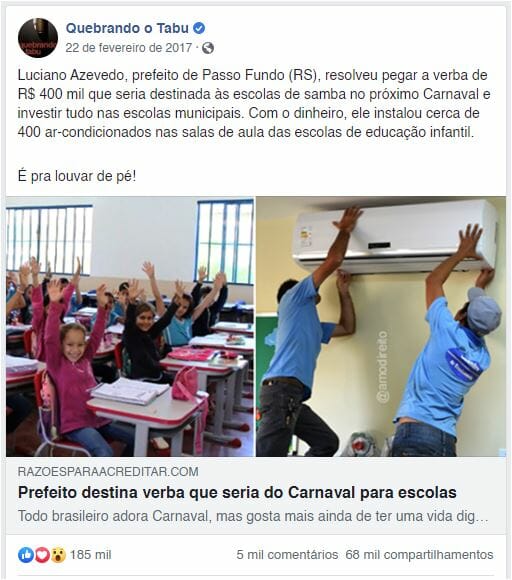
Task: Open the Quebrando o Tabu profile picture
Action: click(38, 38)
